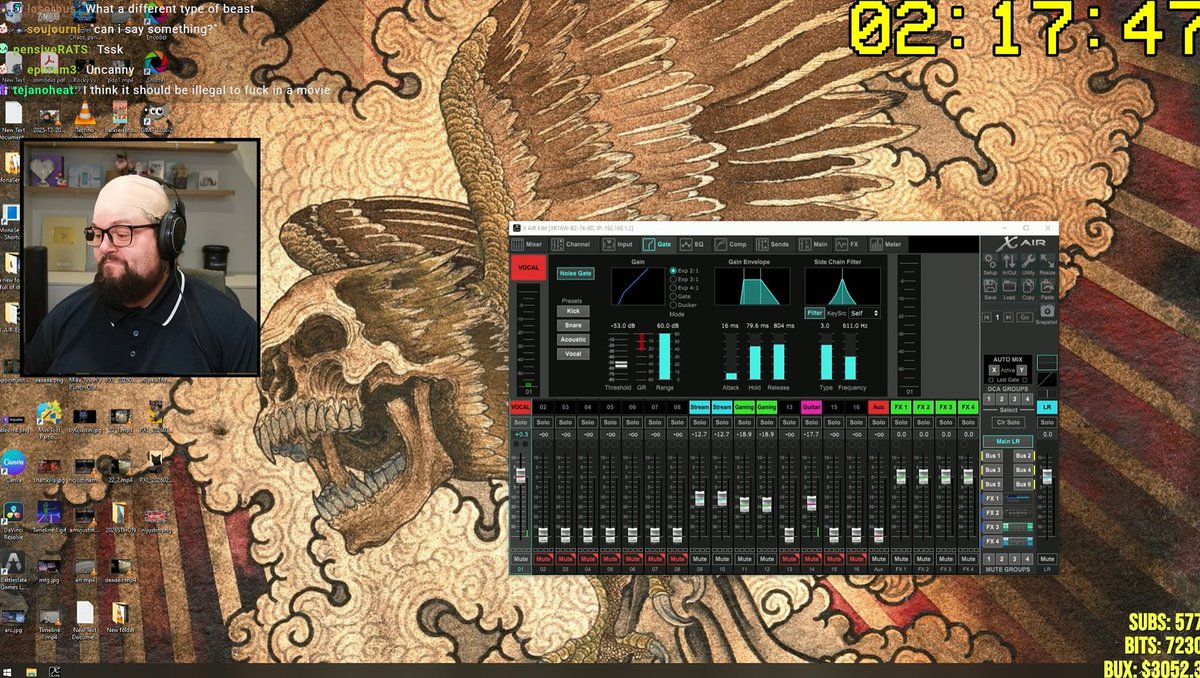Switch to the Channel tab
The height and width of the screenshot is (678, 1200).
572,244
